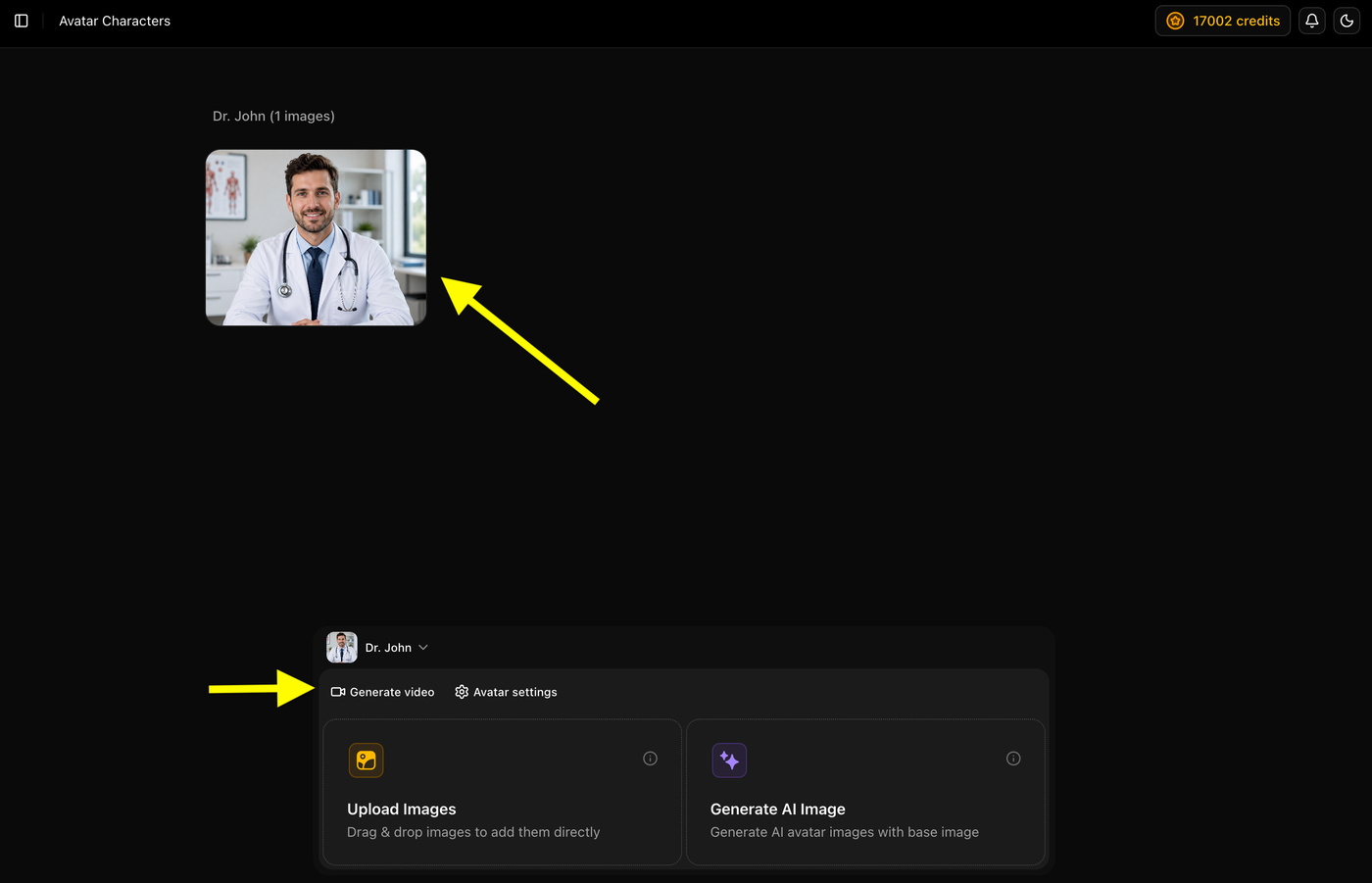Screen dimensions: 1372x883
Task: Toggle the sidebar panel icon
Action: tap(22, 21)
